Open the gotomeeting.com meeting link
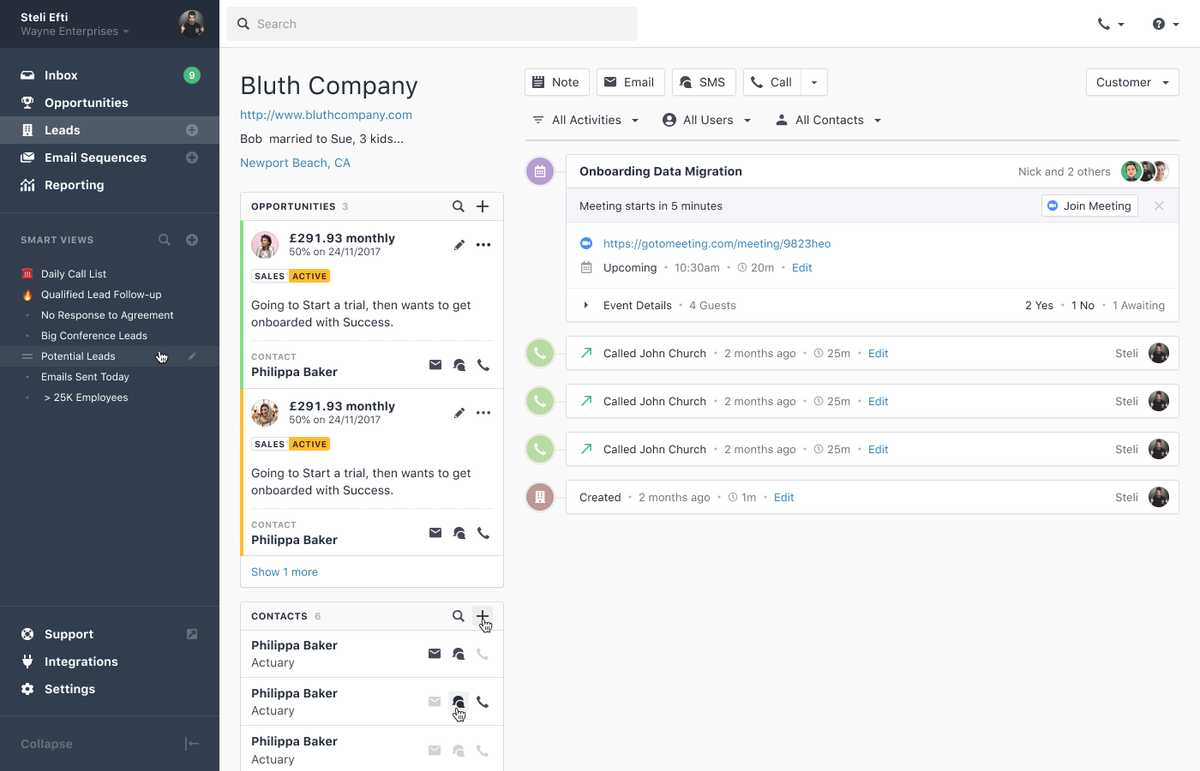1200x771 pixels. (x=717, y=244)
